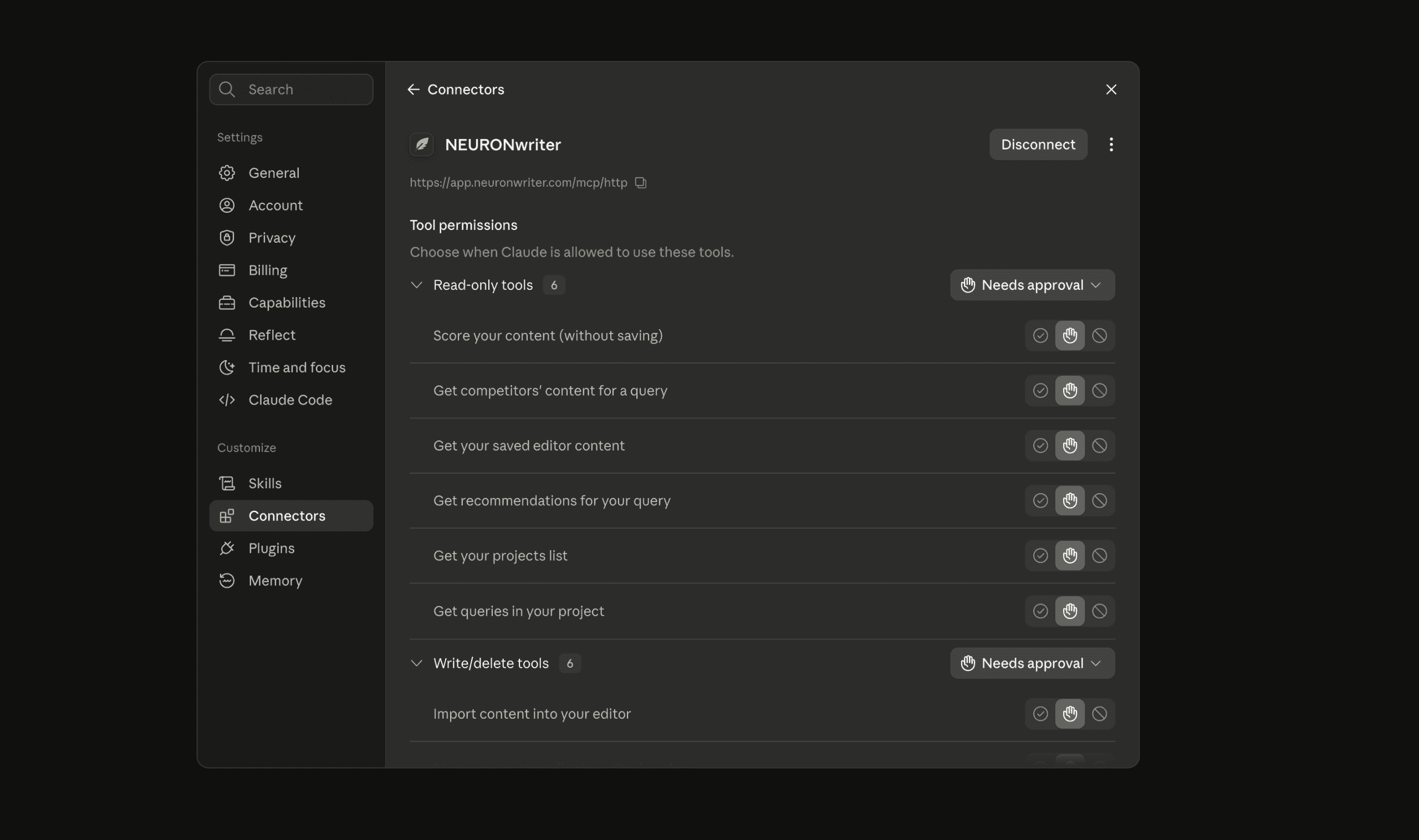Viewport: 1419px width, 840px height.
Task: Open Write/delete tools Needs approval dropdown
Action: click(1032, 663)
